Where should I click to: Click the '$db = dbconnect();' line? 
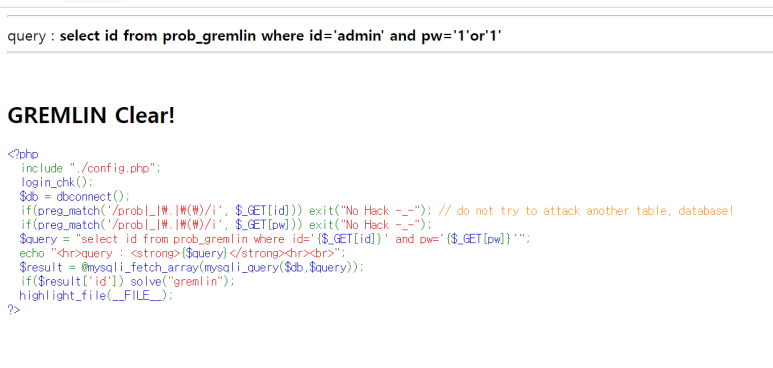(x=74, y=197)
